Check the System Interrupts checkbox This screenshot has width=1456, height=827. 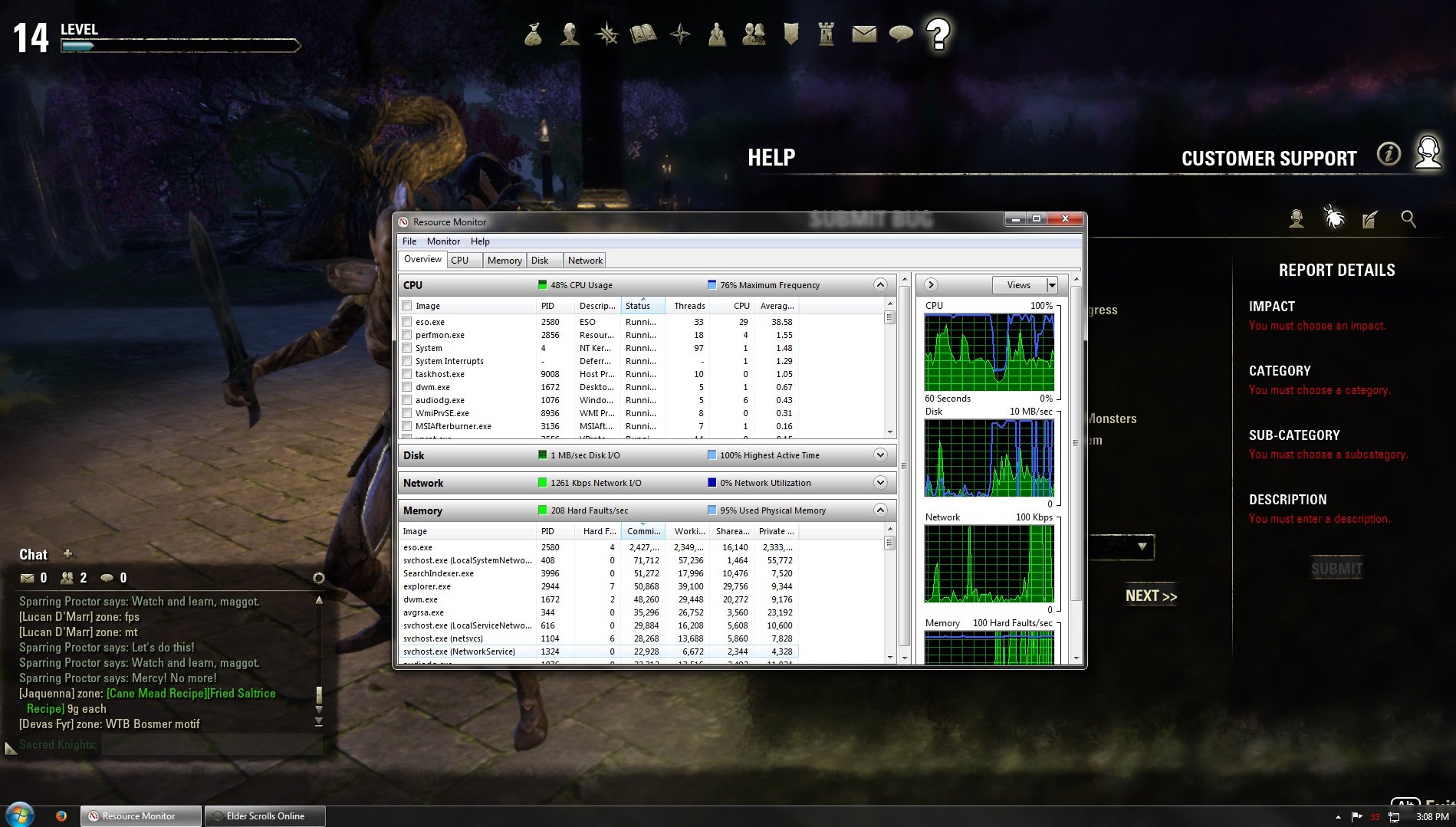coord(407,361)
